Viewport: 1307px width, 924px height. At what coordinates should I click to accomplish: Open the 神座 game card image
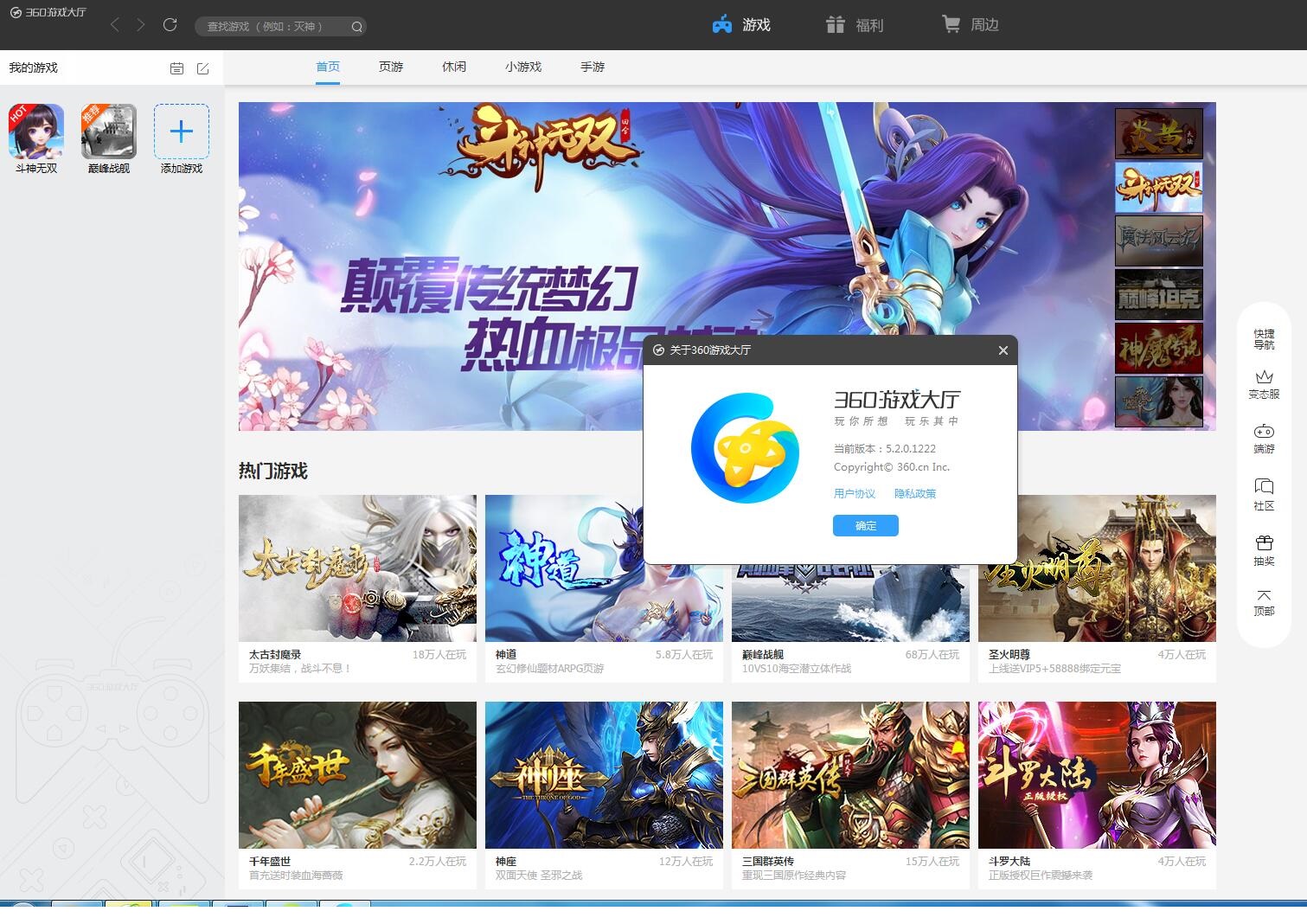[x=604, y=775]
